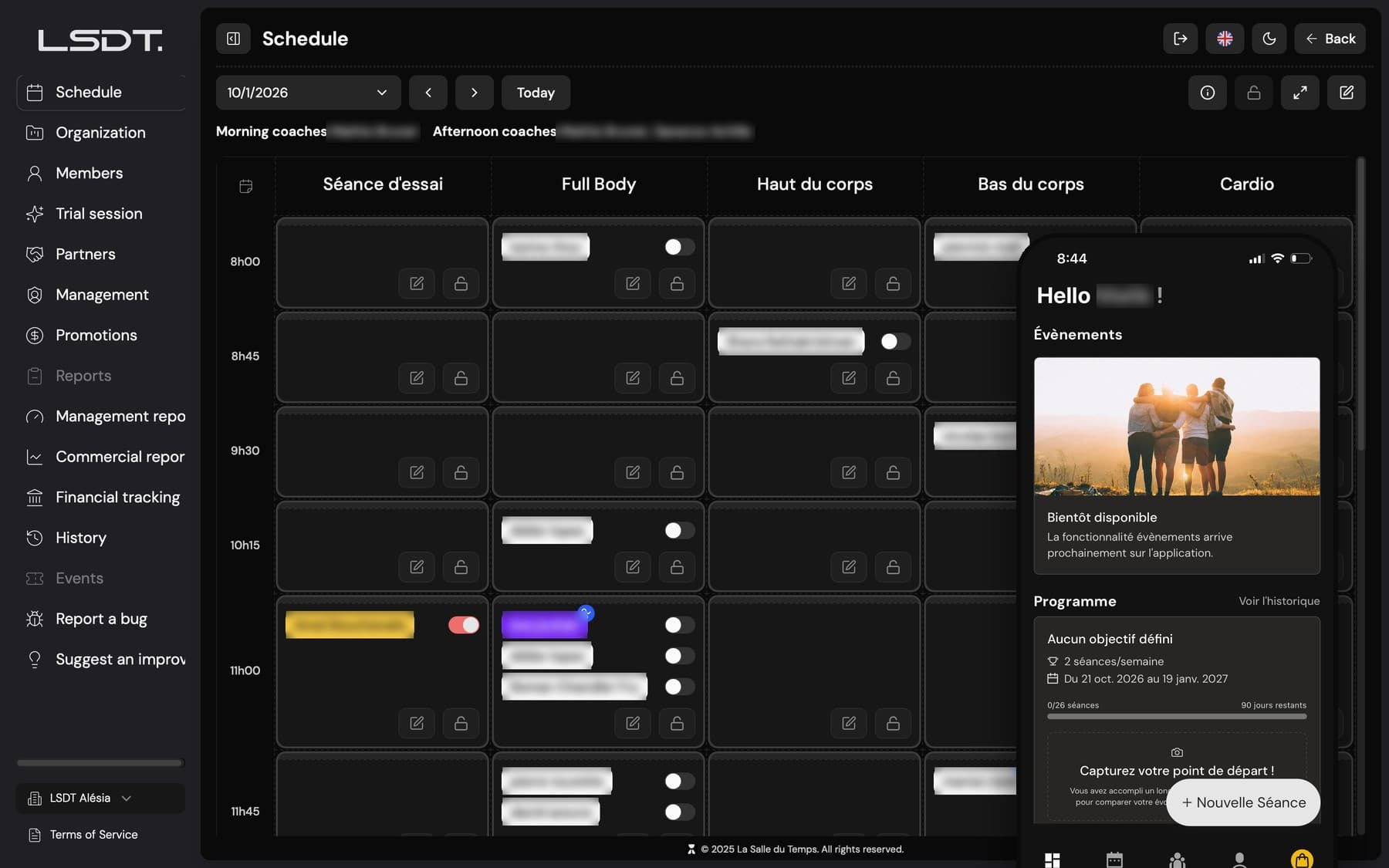Image resolution: width=1389 pixels, height=868 pixels.
Task: Open the Members page in the sidebar
Action: point(100,173)
